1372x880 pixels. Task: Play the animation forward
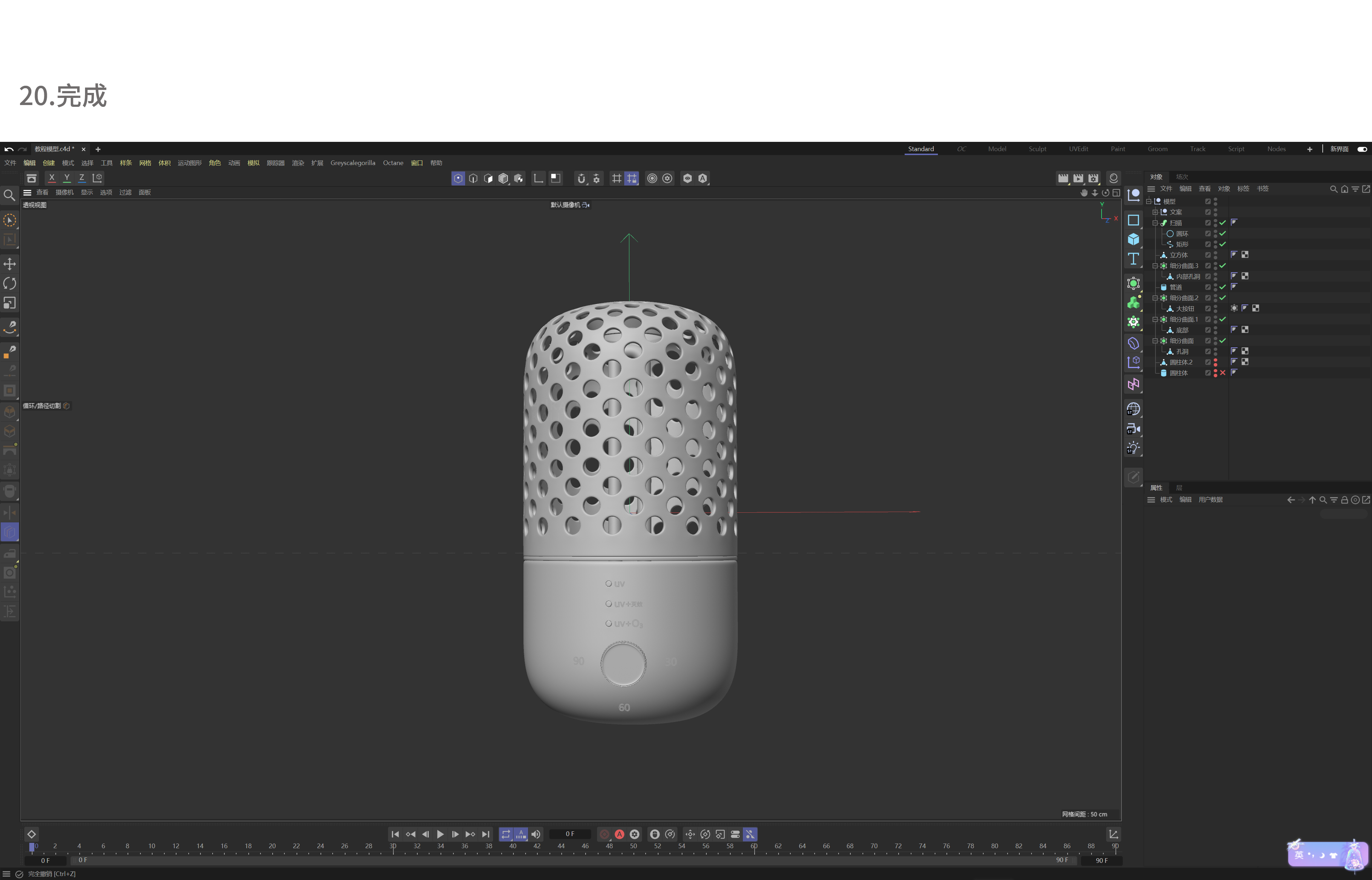click(440, 834)
